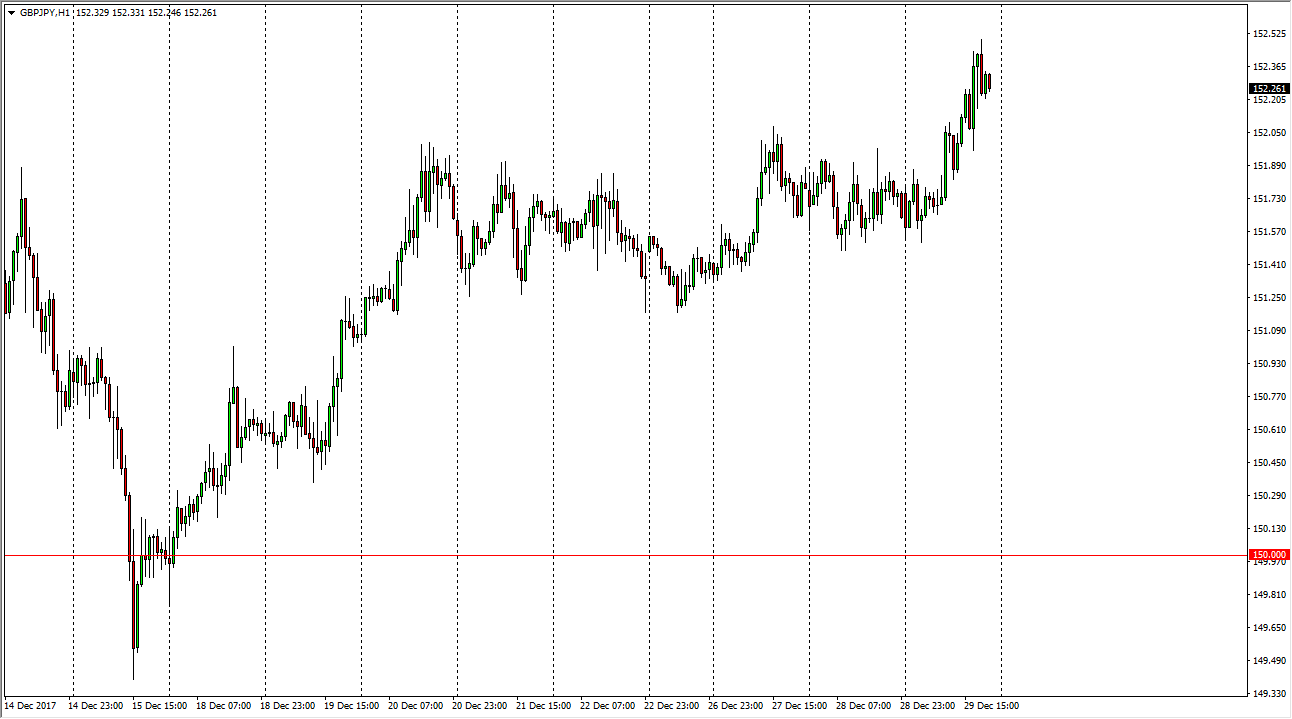This screenshot has width=1292, height=719.
Task: Click the OHLC values 152.329 152.331 in header
Action: (x=109, y=13)
